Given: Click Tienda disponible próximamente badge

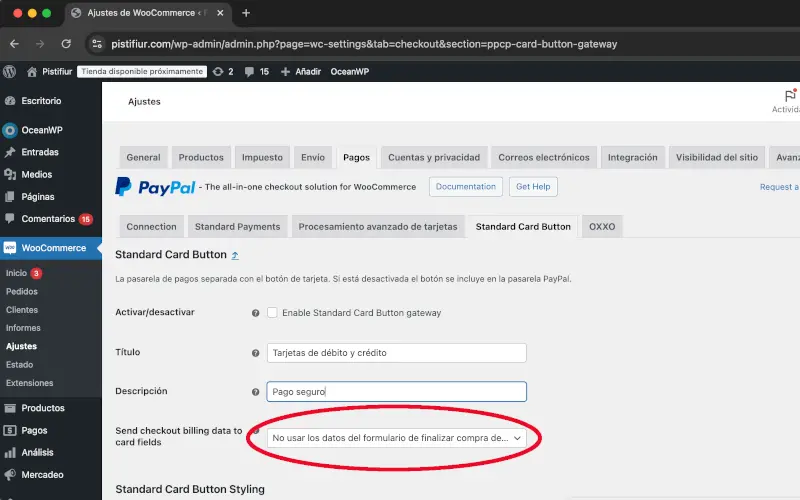Looking at the screenshot, I should tap(142, 71).
